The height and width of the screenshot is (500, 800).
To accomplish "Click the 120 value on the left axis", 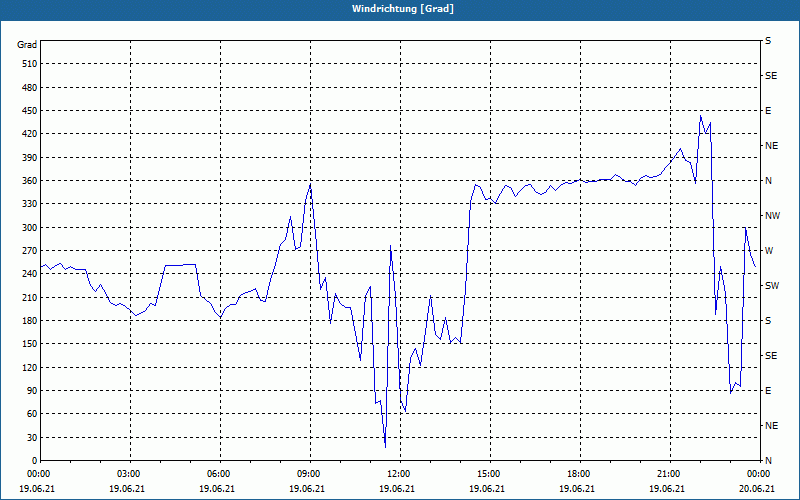I will tap(30, 367).
